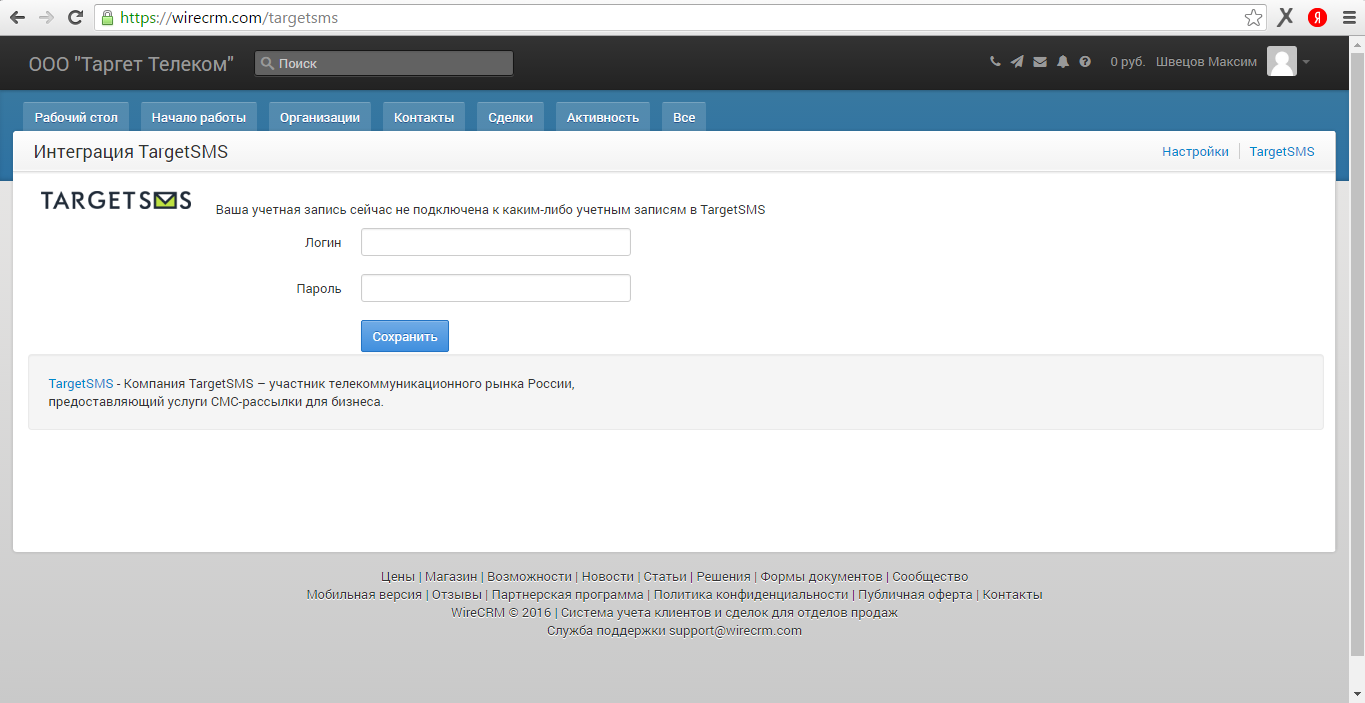Click the browser back arrow
The height and width of the screenshot is (703, 1365).
click(x=17, y=17)
